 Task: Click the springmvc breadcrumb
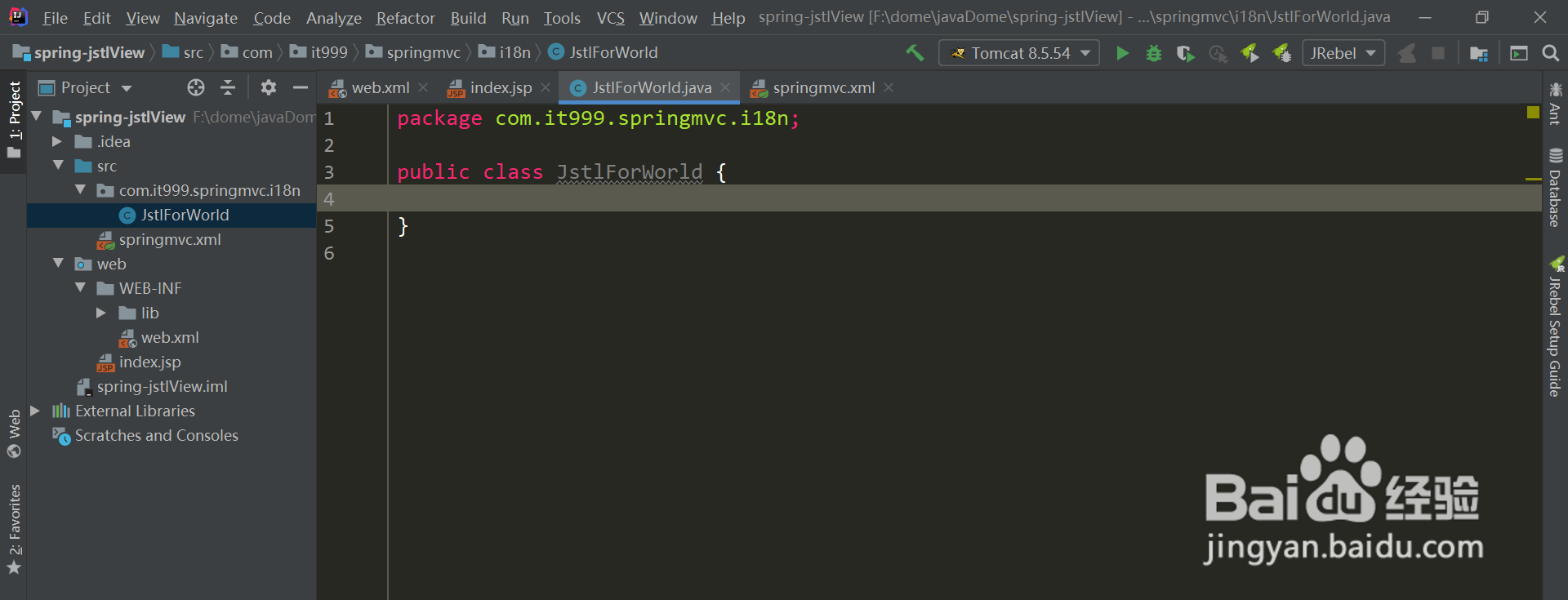click(x=413, y=52)
